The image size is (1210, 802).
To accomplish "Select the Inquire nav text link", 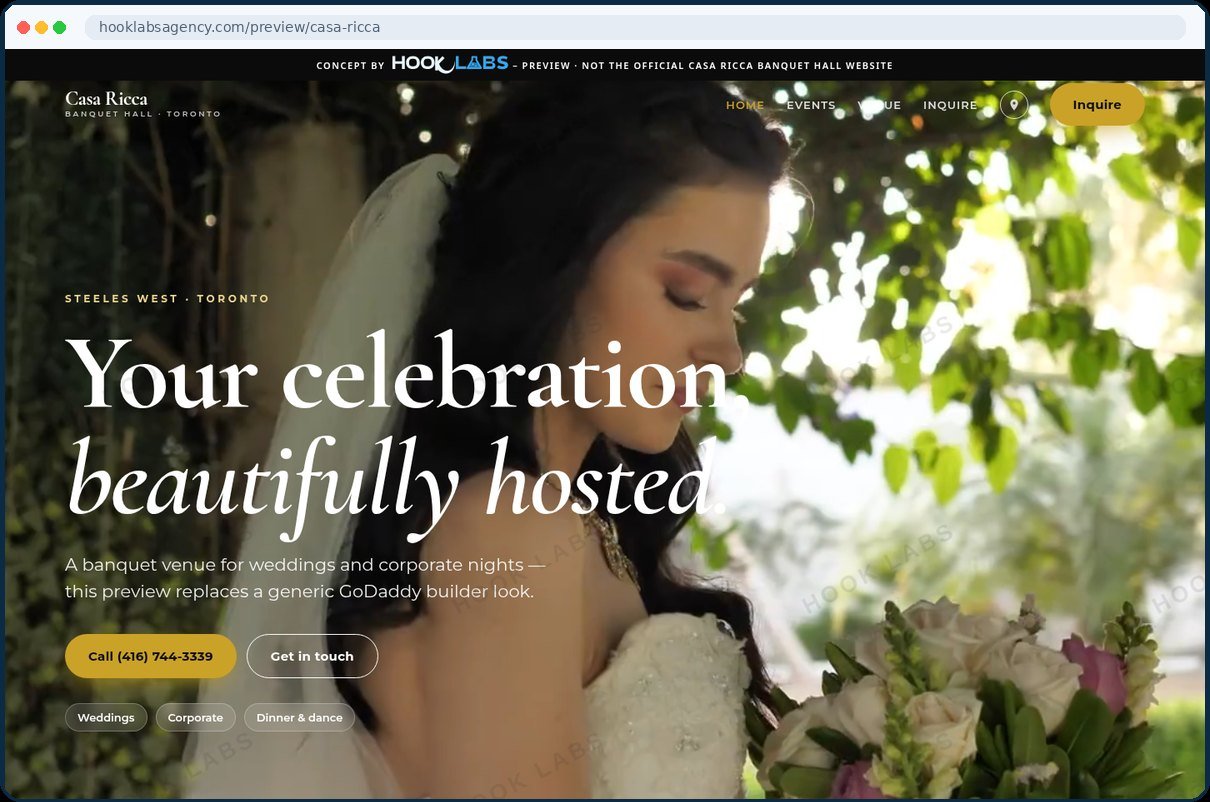I will [x=950, y=105].
